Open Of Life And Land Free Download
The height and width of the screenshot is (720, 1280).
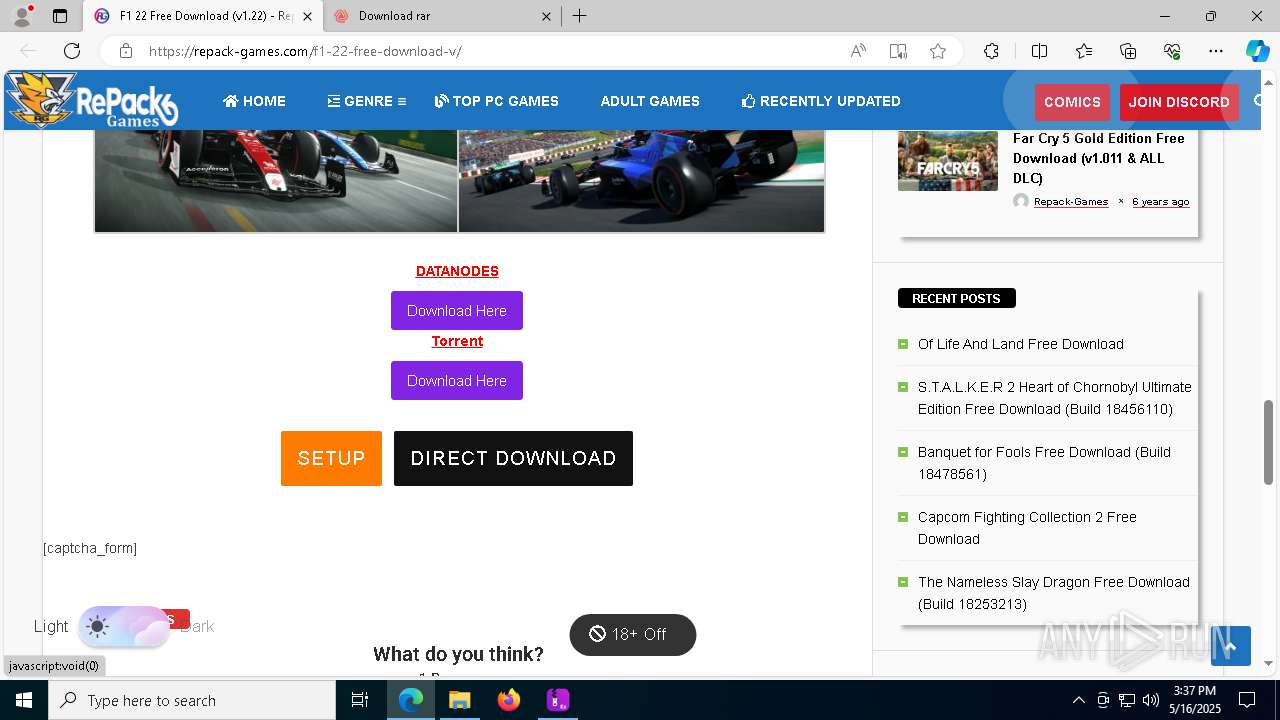[1021, 344]
